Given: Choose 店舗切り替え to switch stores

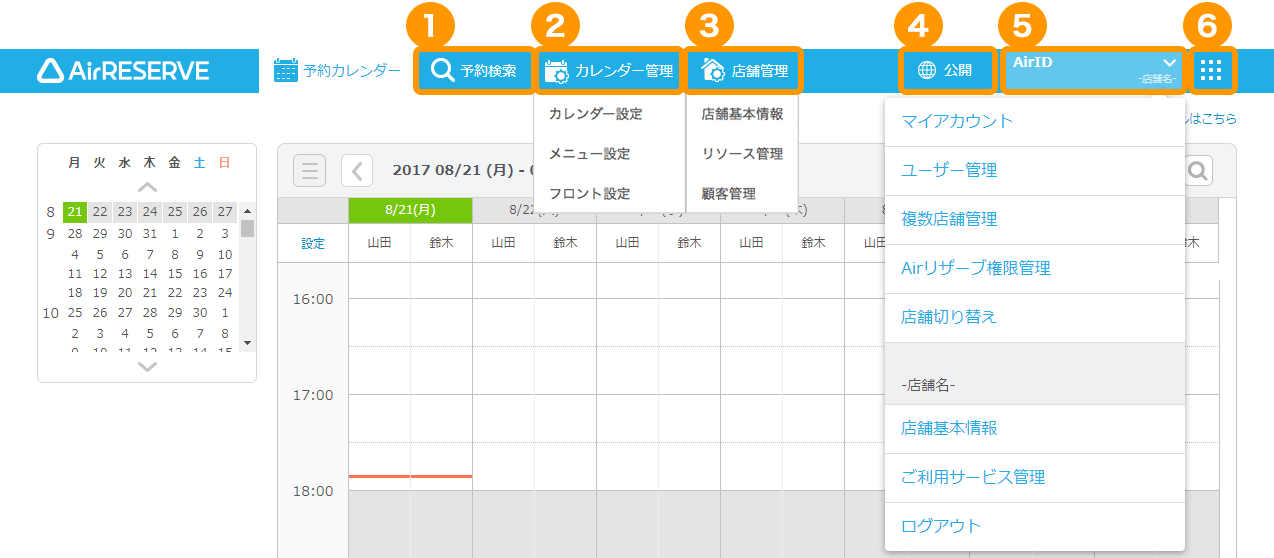Looking at the screenshot, I should (x=1035, y=317).
